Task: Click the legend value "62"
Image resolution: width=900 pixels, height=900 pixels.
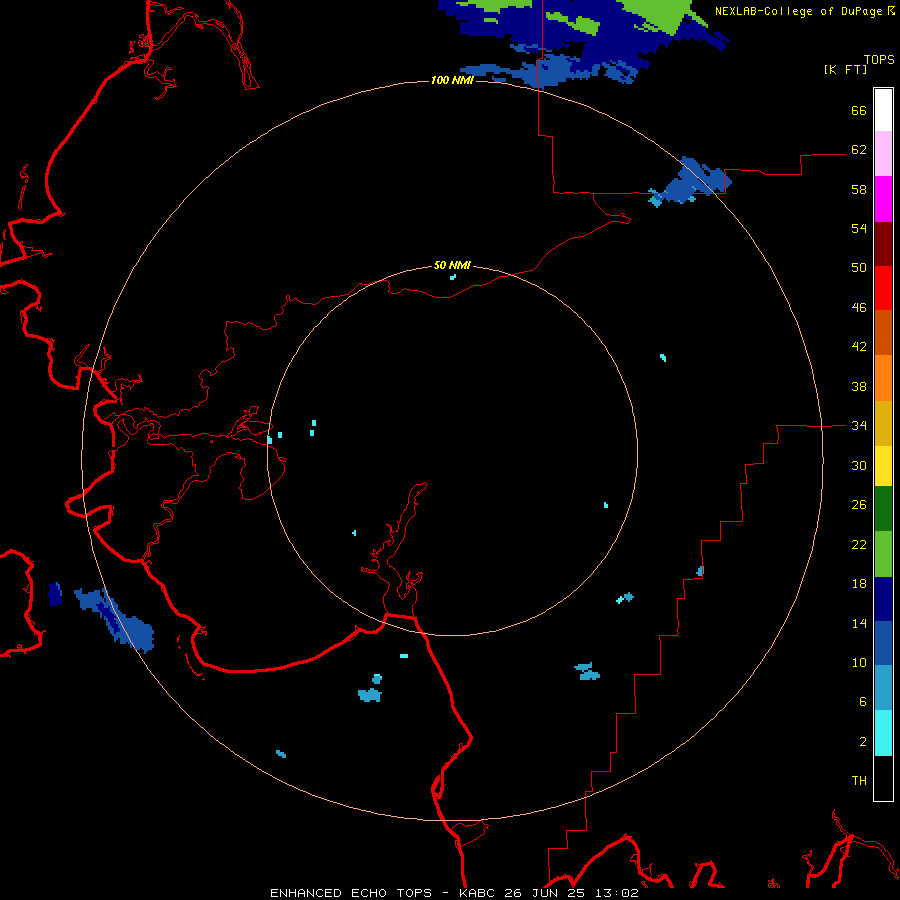Action: pos(859,149)
